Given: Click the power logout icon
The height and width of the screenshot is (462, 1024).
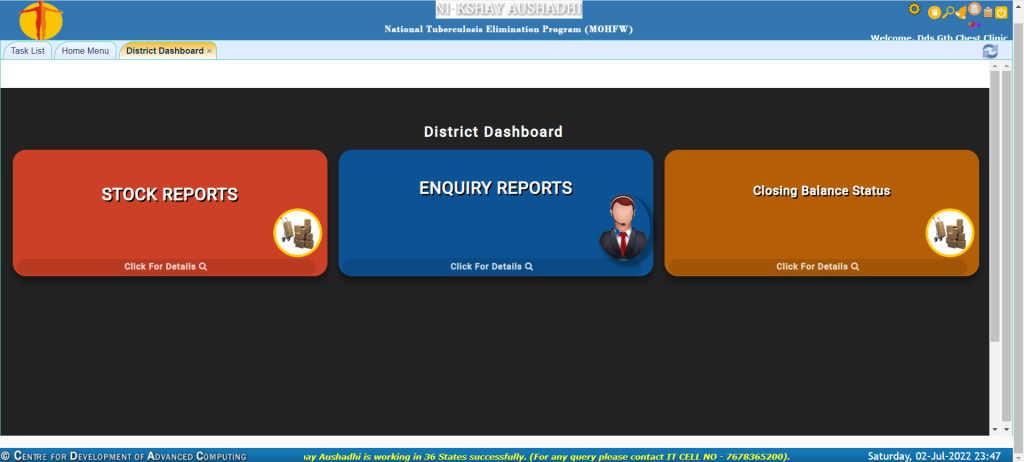Looking at the screenshot, I should click(1001, 12).
